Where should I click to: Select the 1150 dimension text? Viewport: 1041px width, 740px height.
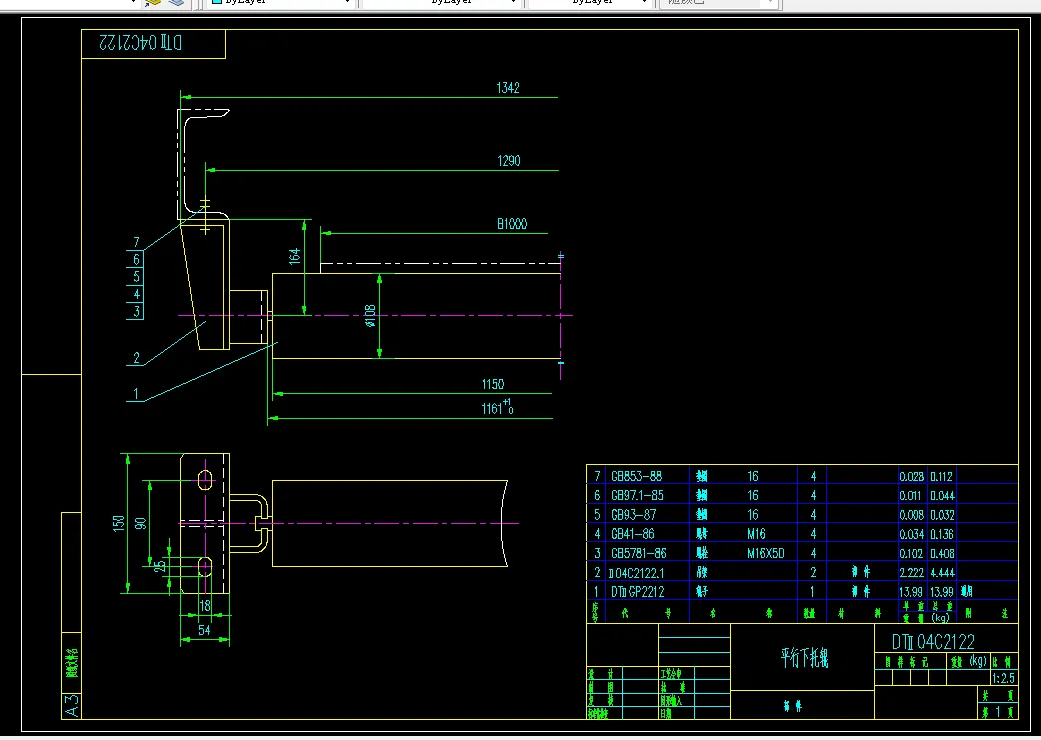(493, 384)
